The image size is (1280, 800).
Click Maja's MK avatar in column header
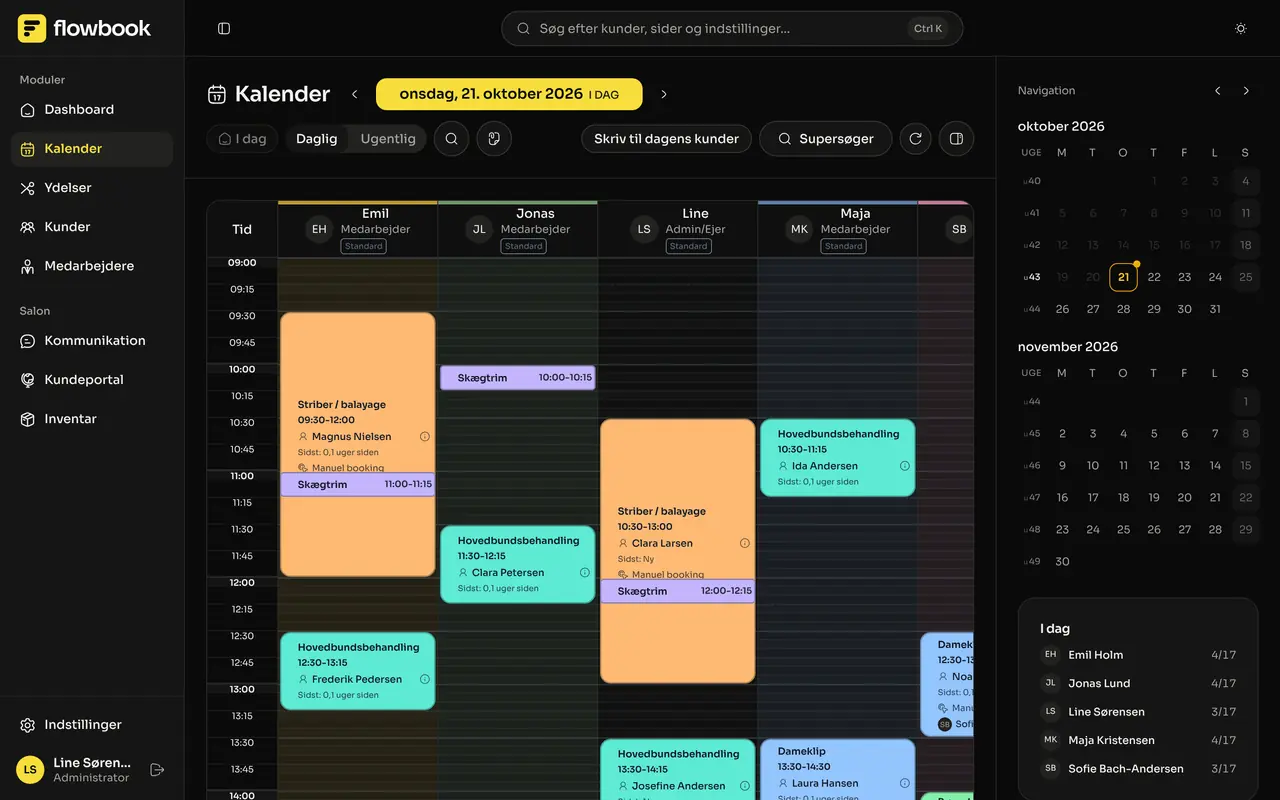tap(799, 230)
